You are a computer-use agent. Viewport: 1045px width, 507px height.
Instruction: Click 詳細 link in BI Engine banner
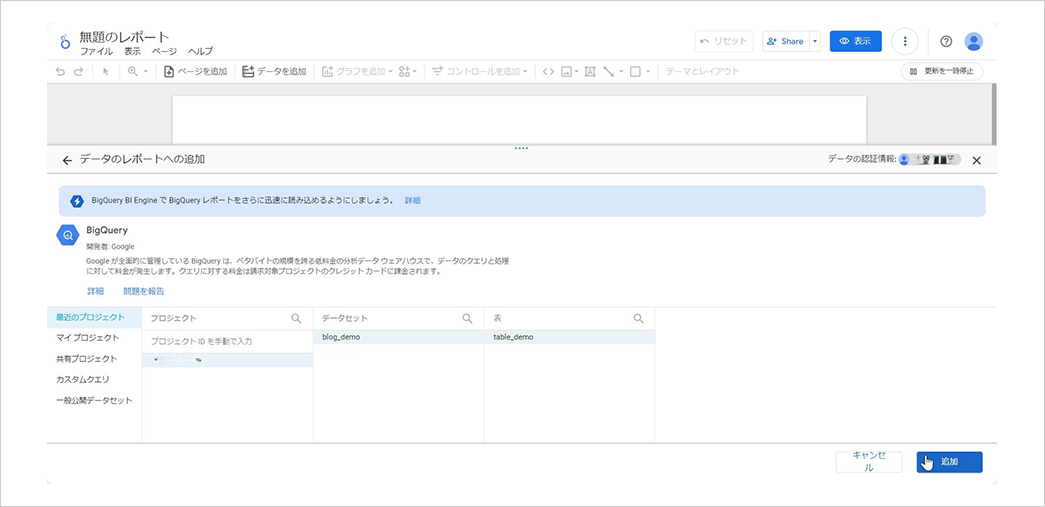[413, 201]
